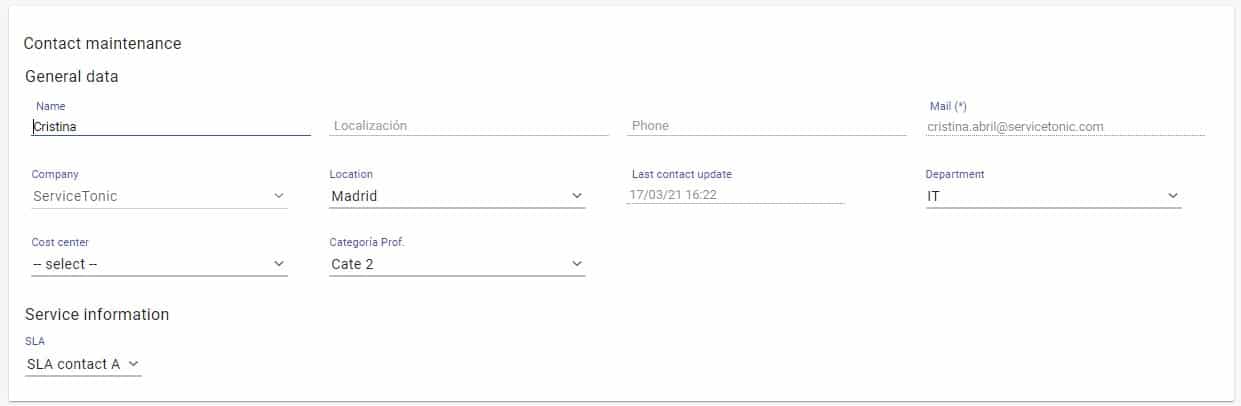Click the chevron arrow beside Madrid
This screenshot has width=1241, height=406.
[577, 196]
